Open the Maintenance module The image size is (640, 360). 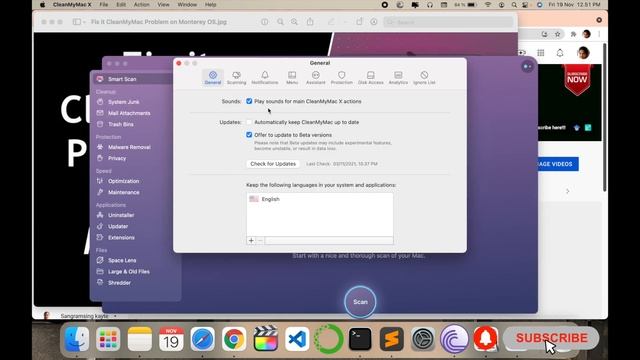(x=123, y=192)
